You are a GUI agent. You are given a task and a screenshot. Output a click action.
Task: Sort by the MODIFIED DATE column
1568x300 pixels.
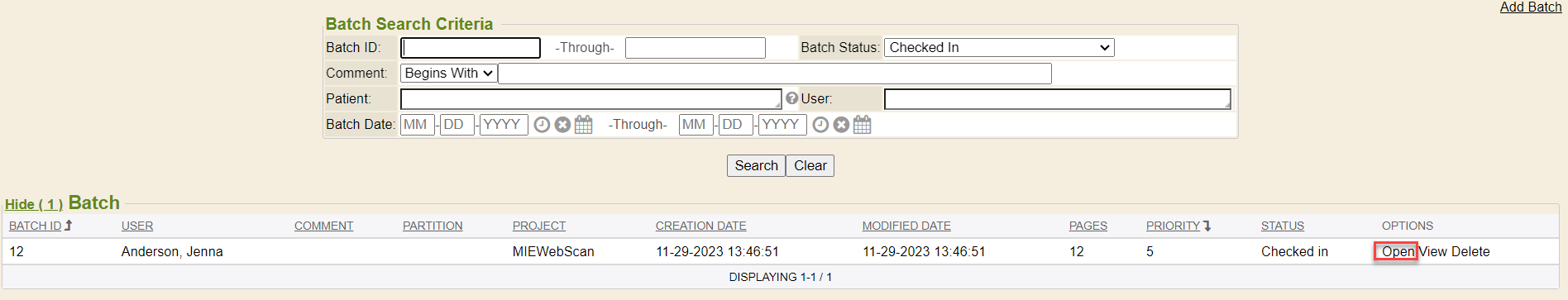(906, 226)
